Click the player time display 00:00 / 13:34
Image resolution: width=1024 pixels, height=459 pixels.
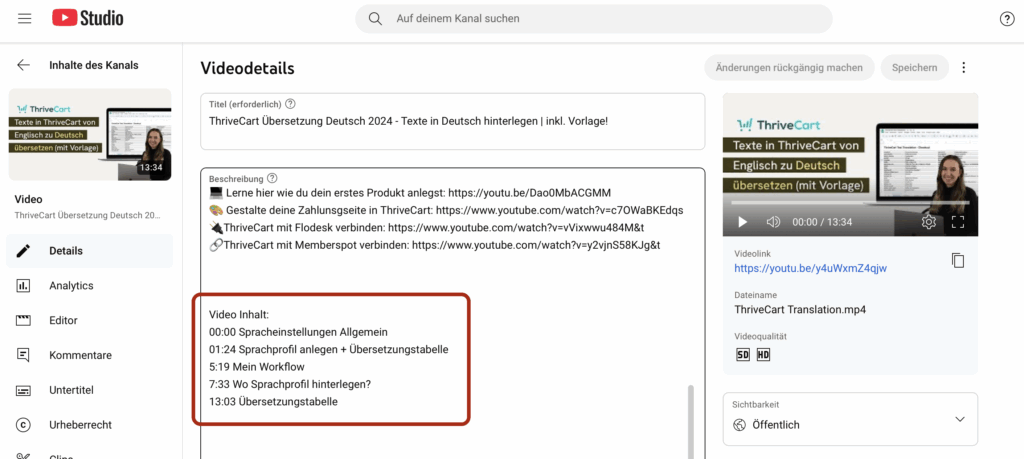[822, 222]
